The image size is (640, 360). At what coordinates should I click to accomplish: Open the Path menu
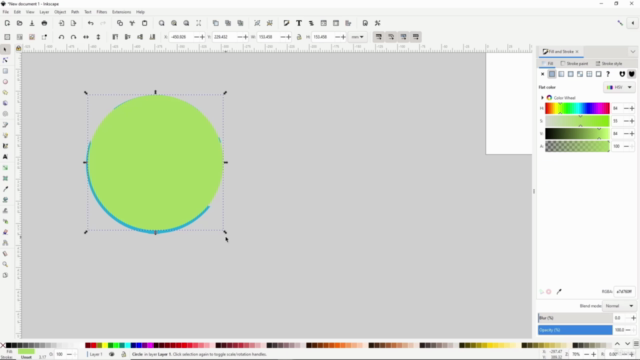[x=75, y=12]
